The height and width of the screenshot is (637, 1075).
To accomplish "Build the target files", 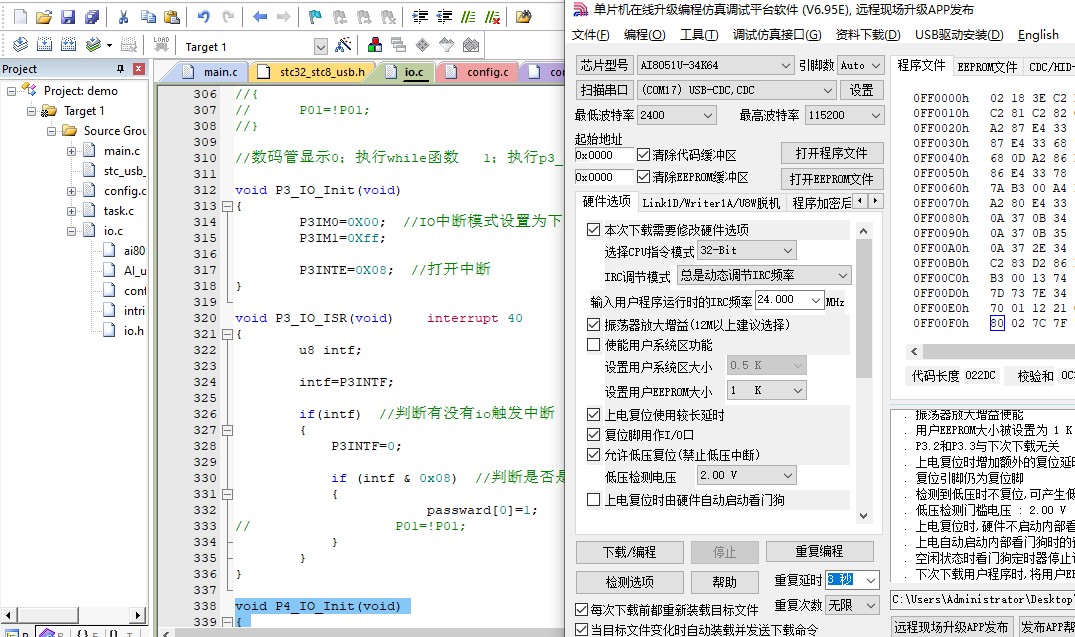I will (x=45, y=45).
